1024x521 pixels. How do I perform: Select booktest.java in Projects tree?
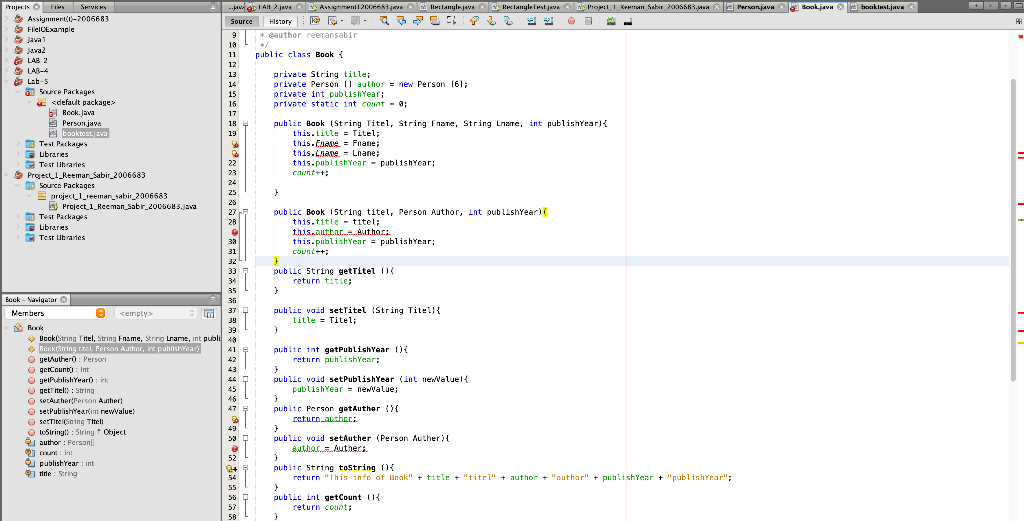coord(85,133)
